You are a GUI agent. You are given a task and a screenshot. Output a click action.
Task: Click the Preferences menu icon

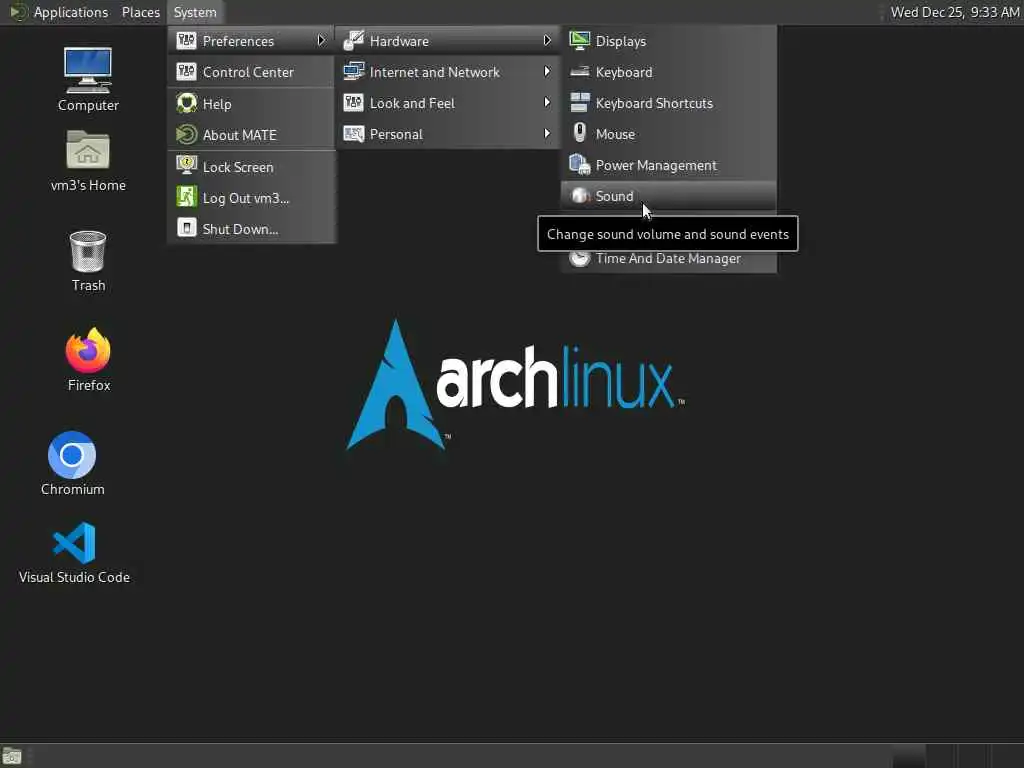pos(186,40)
